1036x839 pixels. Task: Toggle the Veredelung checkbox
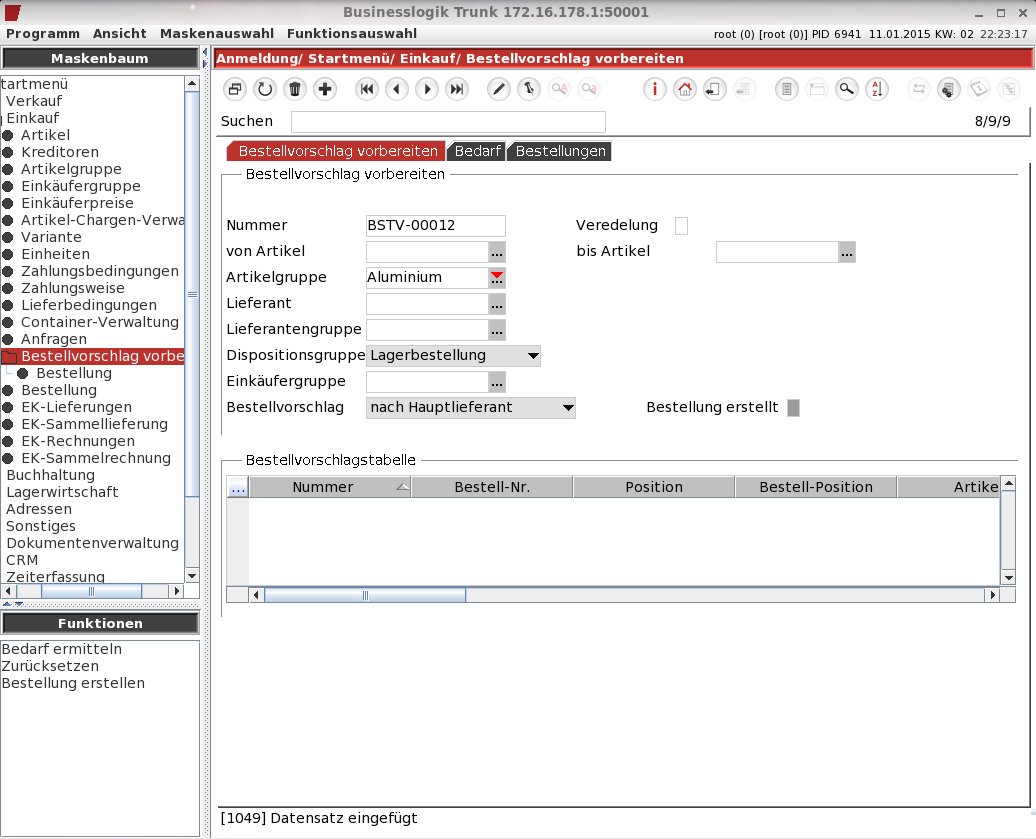coord(681,226)
